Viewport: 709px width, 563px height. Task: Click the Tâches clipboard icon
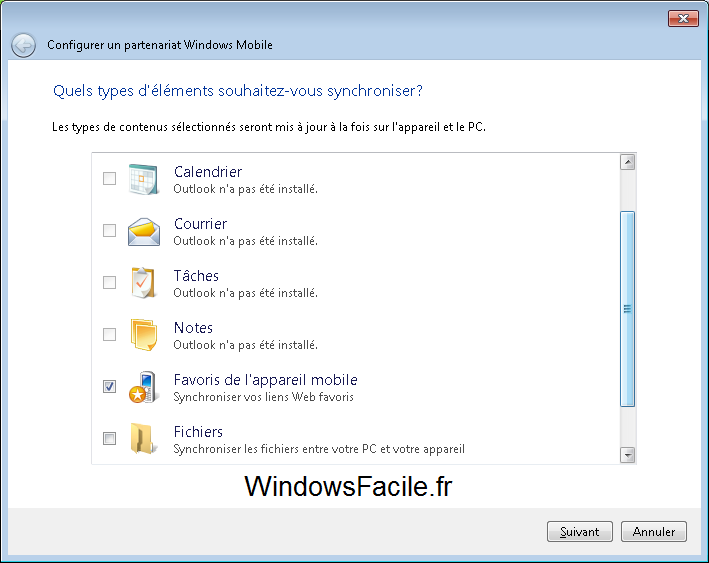point(144,283)
